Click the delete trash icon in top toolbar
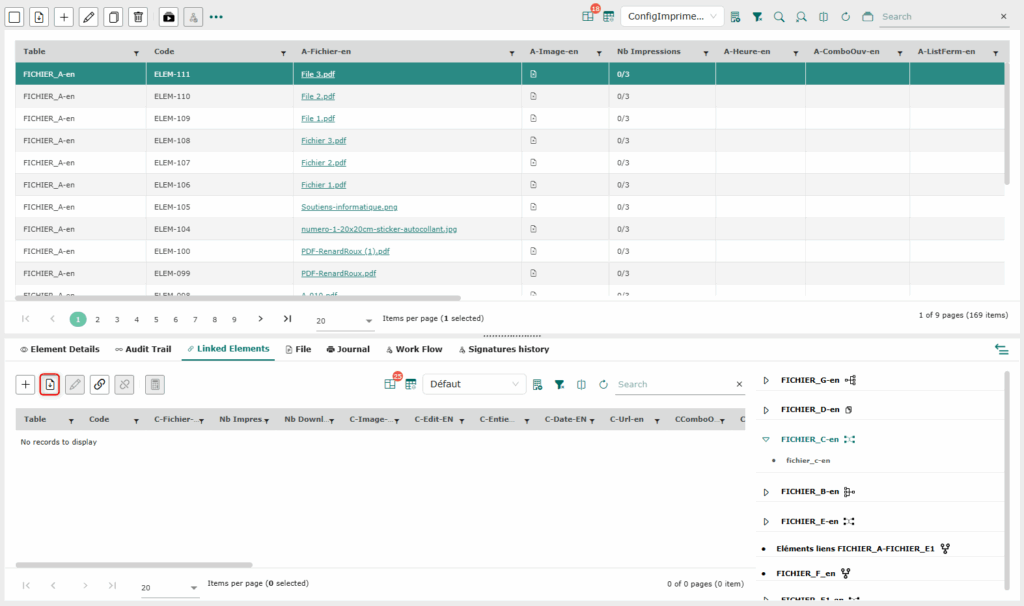Viewport: 1024px width, 606px height. (138, 17)
